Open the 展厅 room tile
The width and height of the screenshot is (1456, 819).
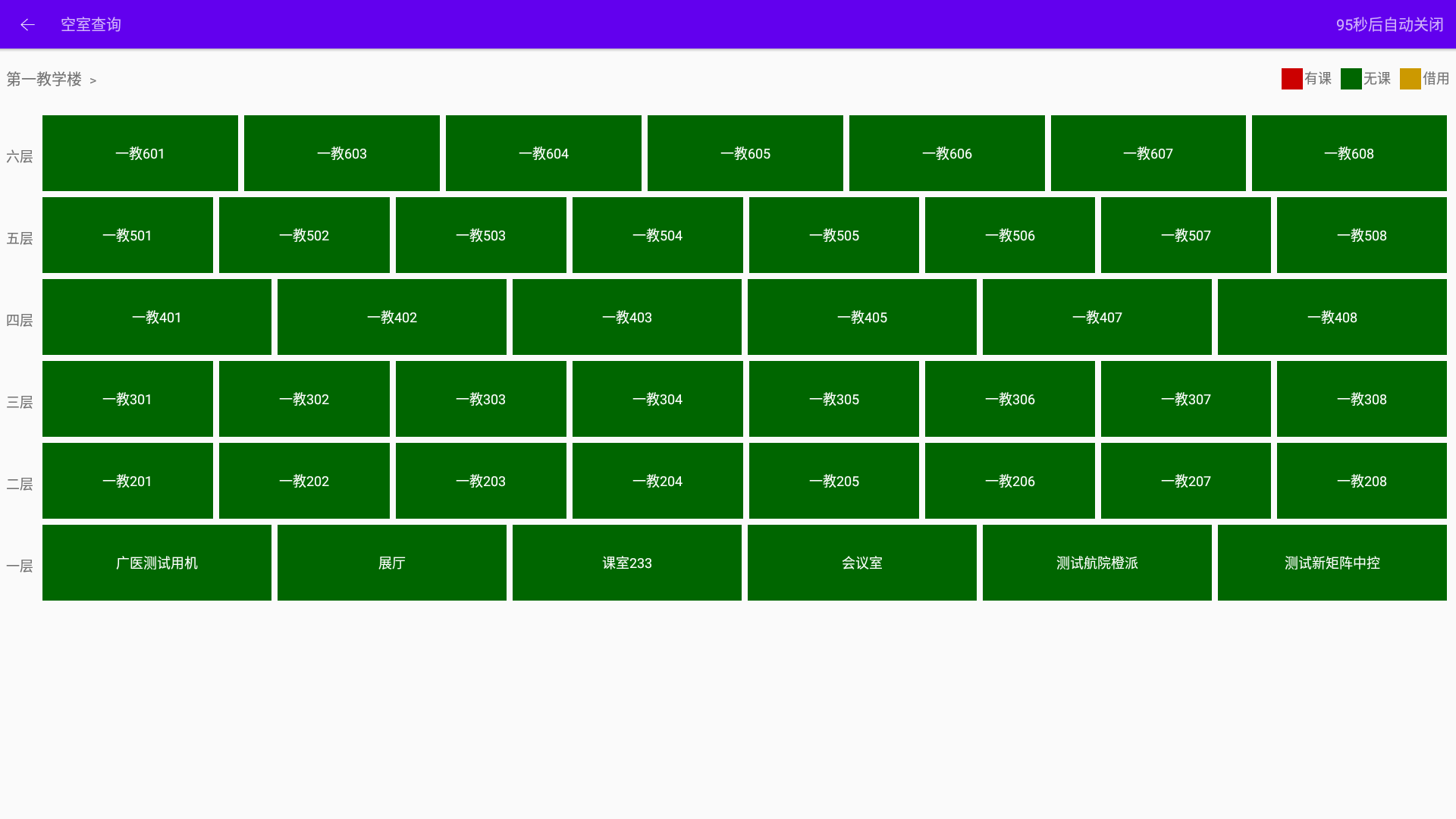tap(392, 563)
